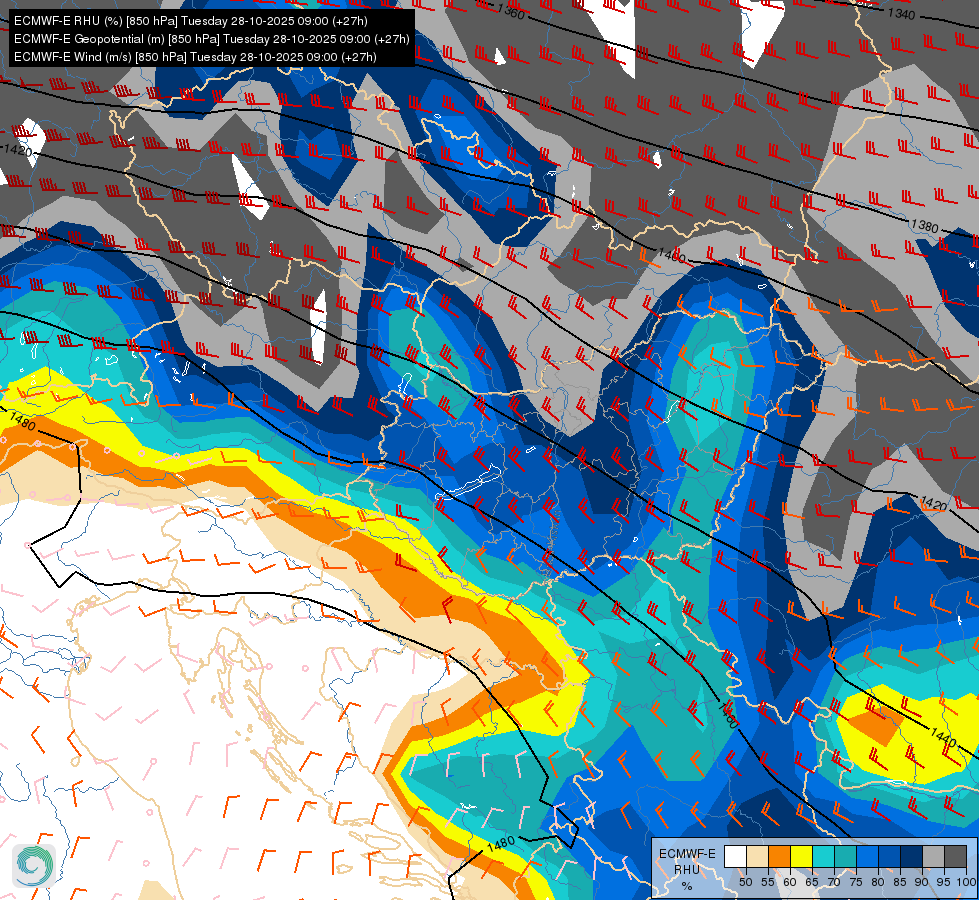This screenshot has height=900, width=979.
Task: Click the legend value 85
Action: pos(900,882)
